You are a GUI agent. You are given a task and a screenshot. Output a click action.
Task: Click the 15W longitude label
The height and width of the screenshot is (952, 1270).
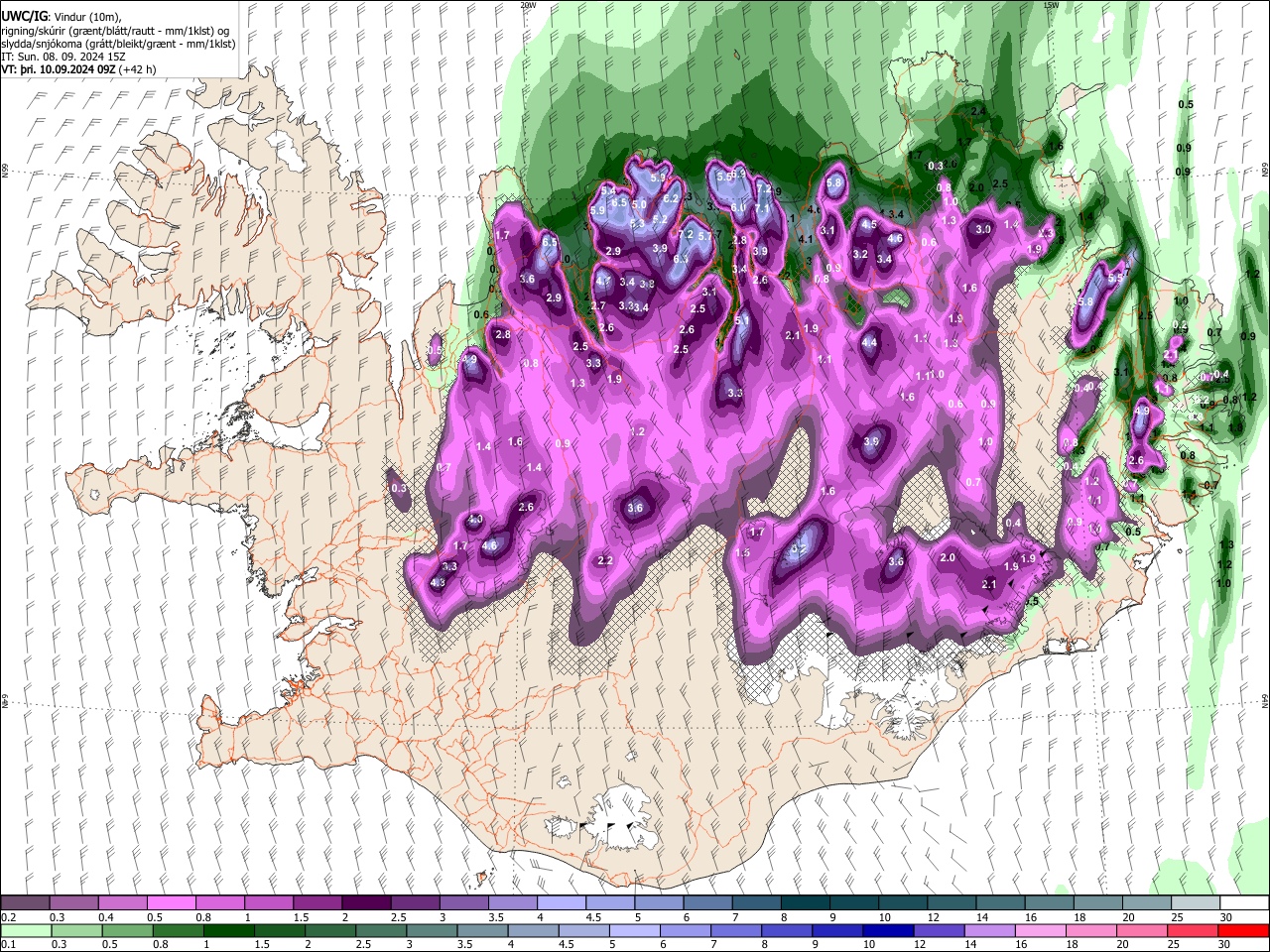pos(1051,5)
